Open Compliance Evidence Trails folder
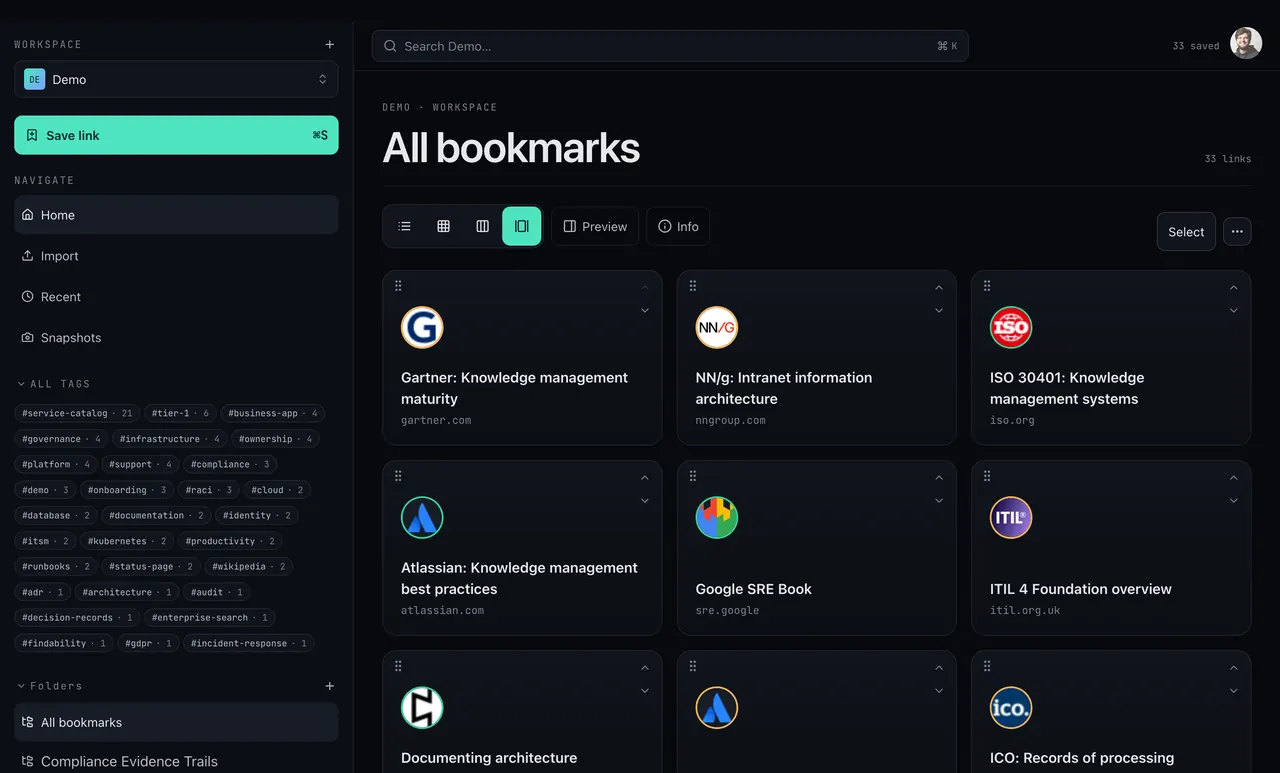The image size is (1280, 773). (176, 761)
